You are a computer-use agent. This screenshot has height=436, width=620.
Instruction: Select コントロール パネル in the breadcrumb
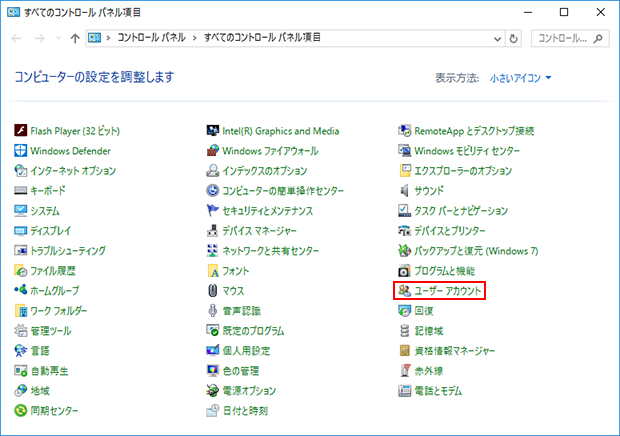tap(151, 38)
